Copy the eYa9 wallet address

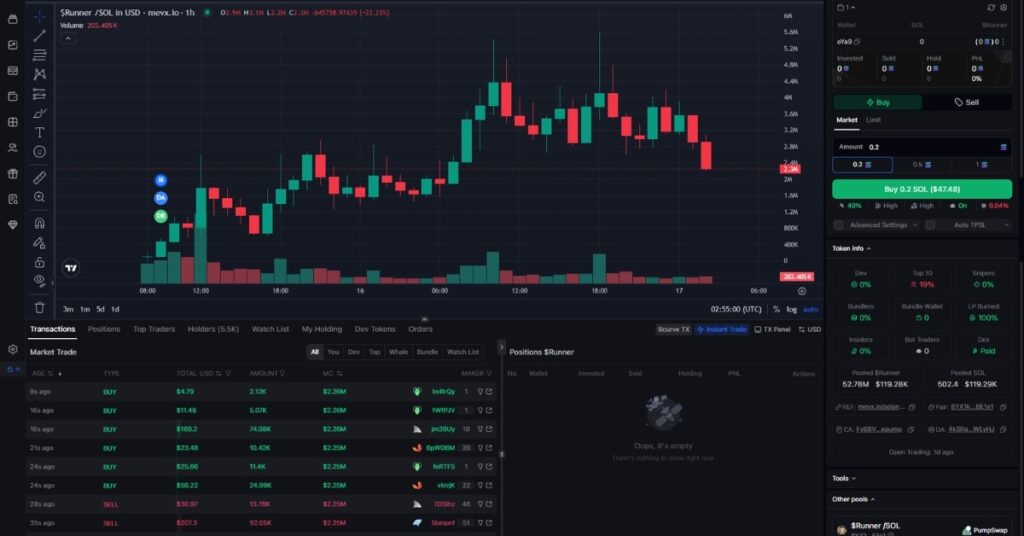coord(857,42)
